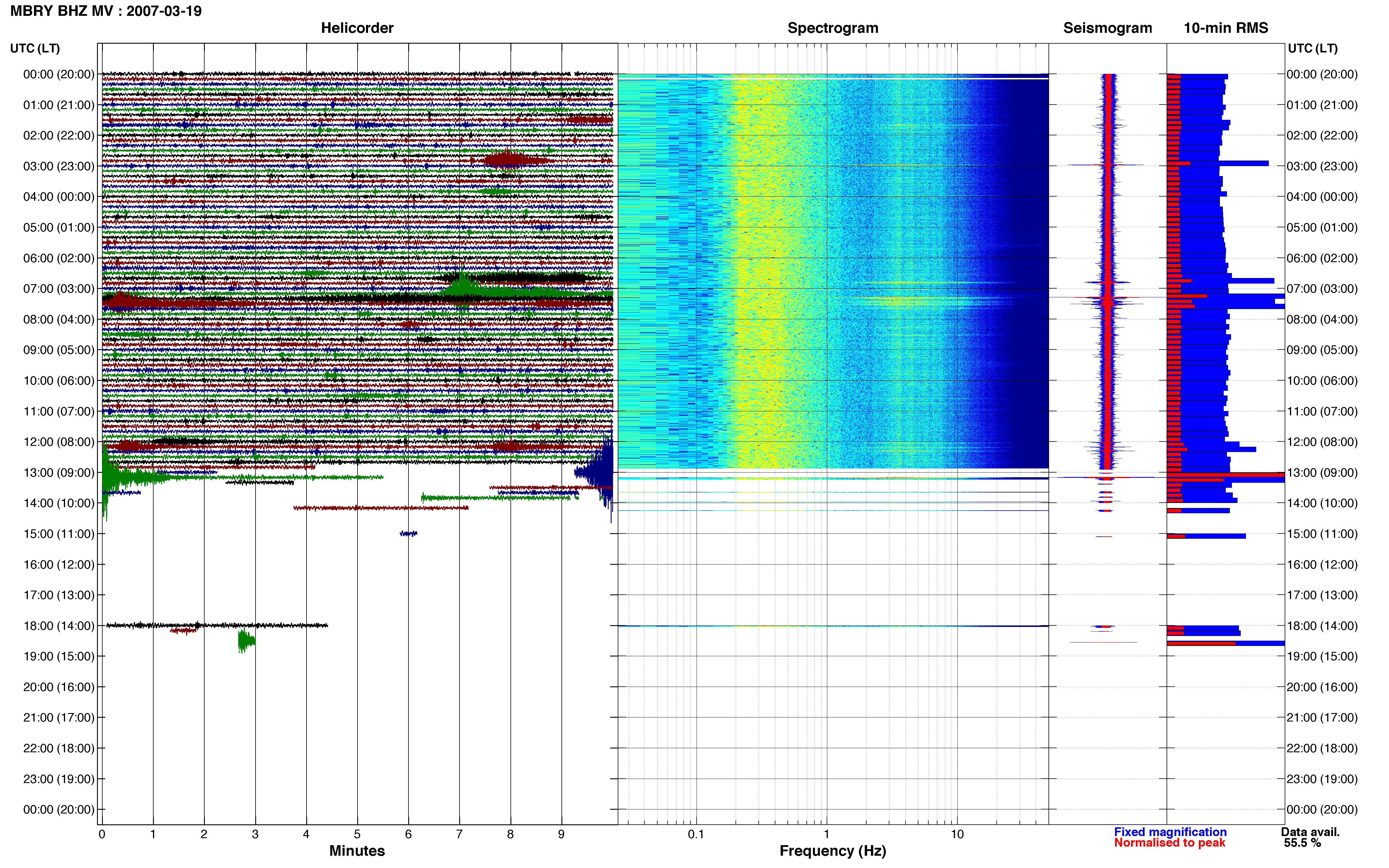Click the 'Normalised to peak' legend text
The height and width of the screenshot is (868, 1389).
click(x=1170, y=843)
